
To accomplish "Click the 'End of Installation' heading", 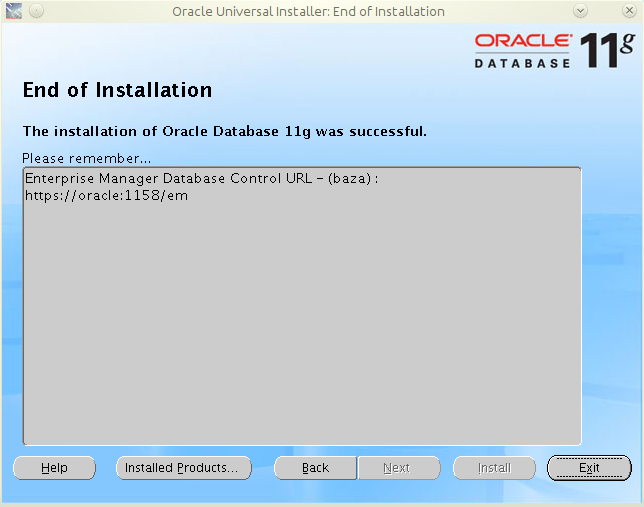I will (117, 90).
